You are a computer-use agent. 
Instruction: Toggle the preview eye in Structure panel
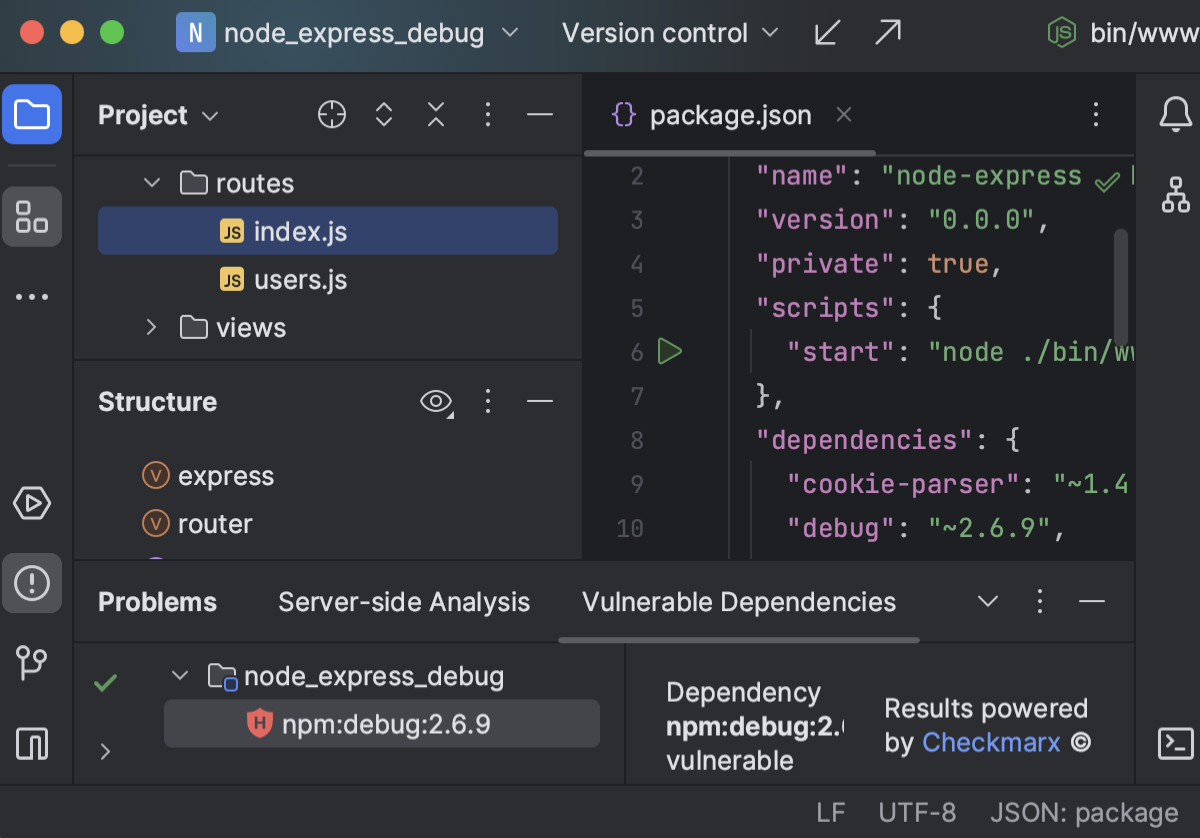click(x=435, y=401)
